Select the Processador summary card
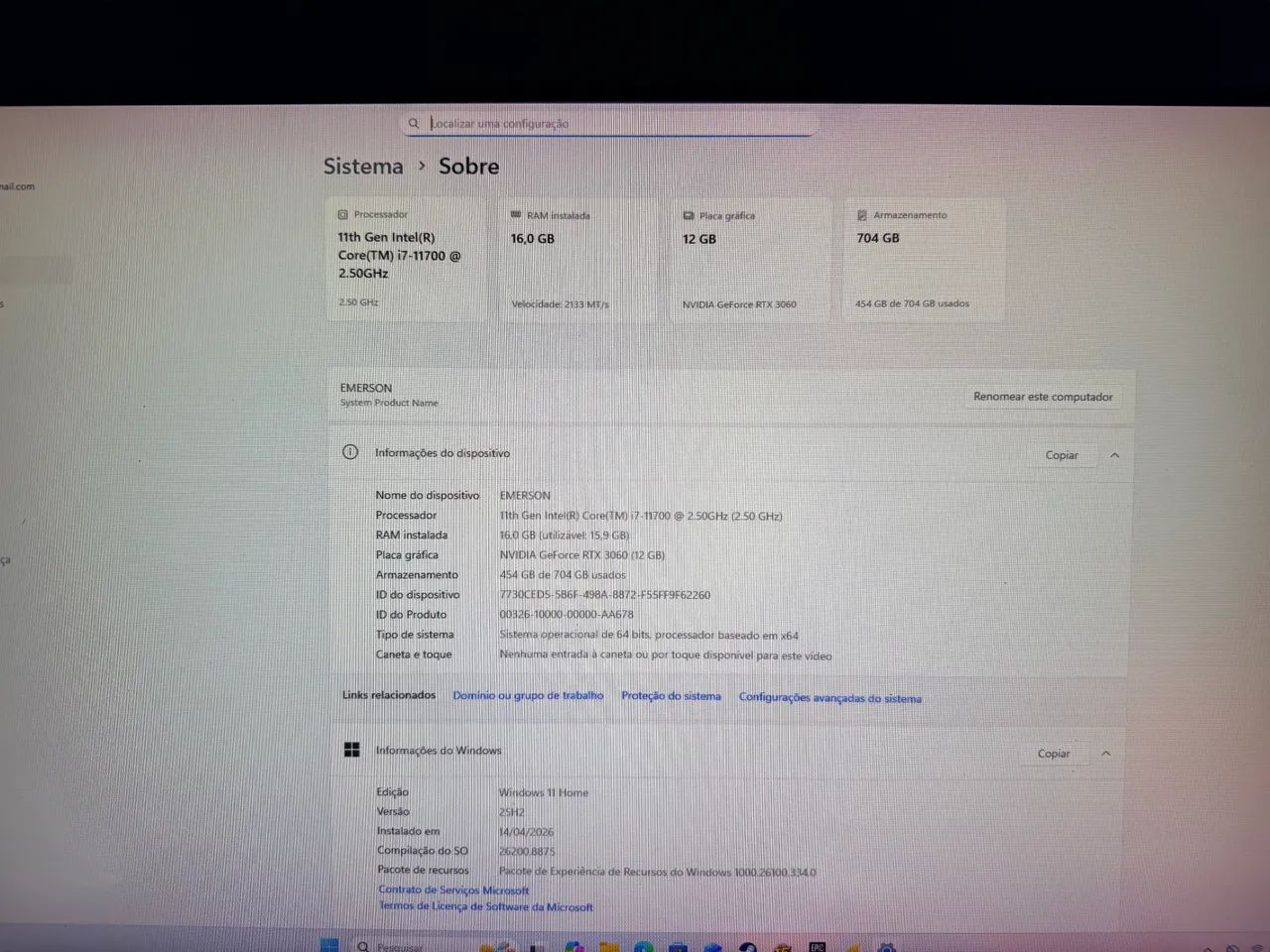The width and height of the screenshot is (1270, 952). 407,259
